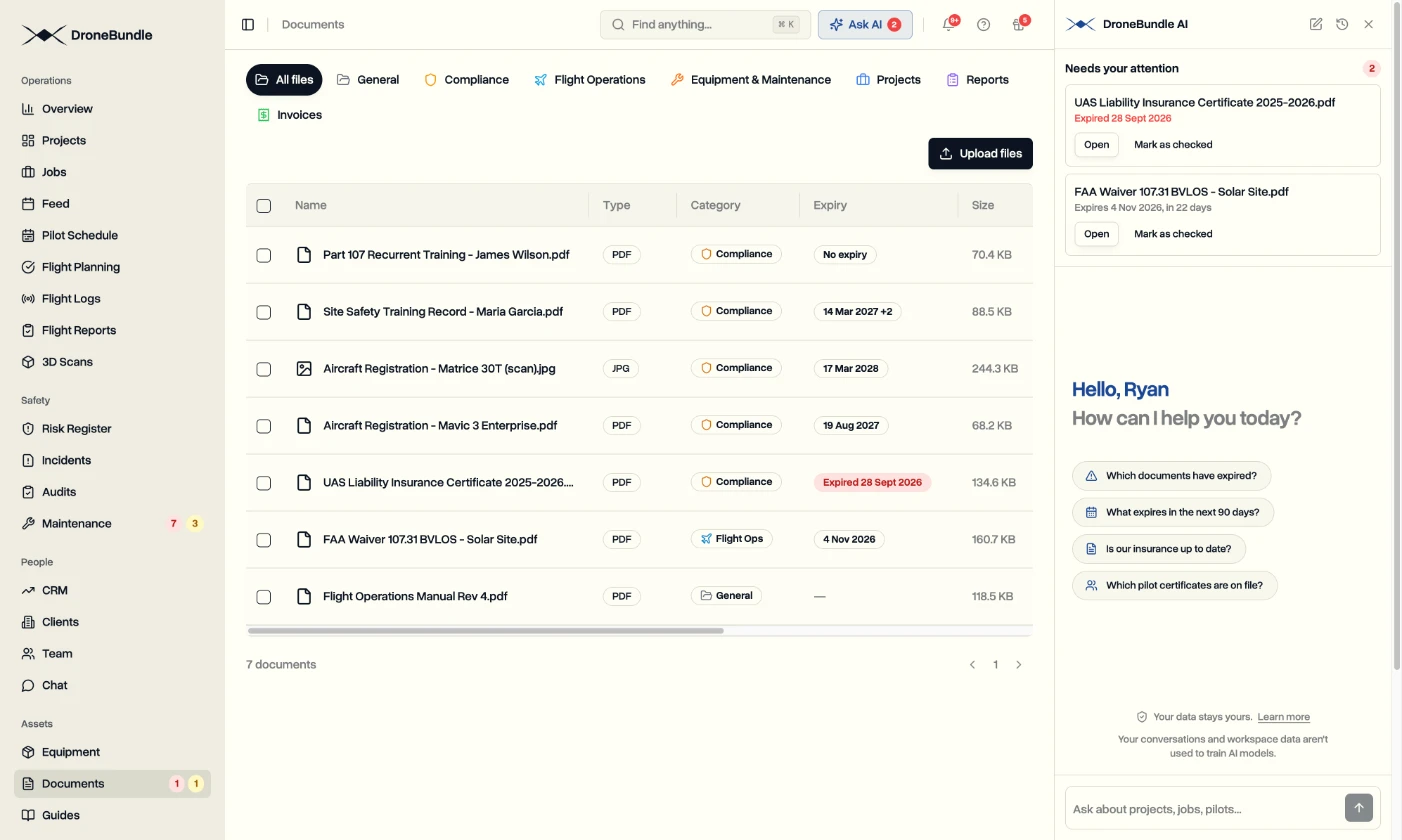Viewport: 1402px width, 840px height.
Task: Ask "Which documents have expired?" suggestion
Action: (1172, 476)
